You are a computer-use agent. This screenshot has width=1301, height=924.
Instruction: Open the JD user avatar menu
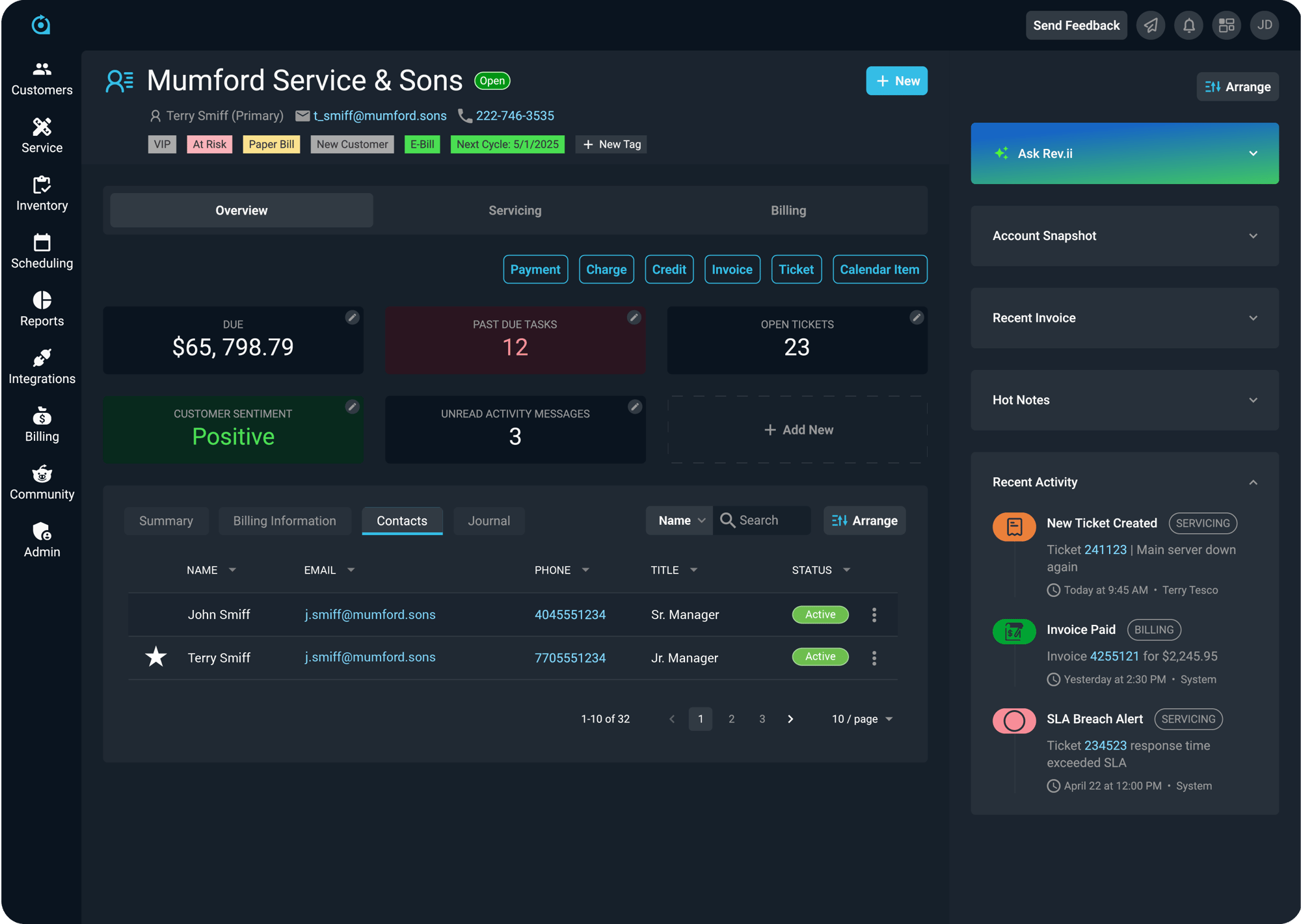tap(1264, 25)
